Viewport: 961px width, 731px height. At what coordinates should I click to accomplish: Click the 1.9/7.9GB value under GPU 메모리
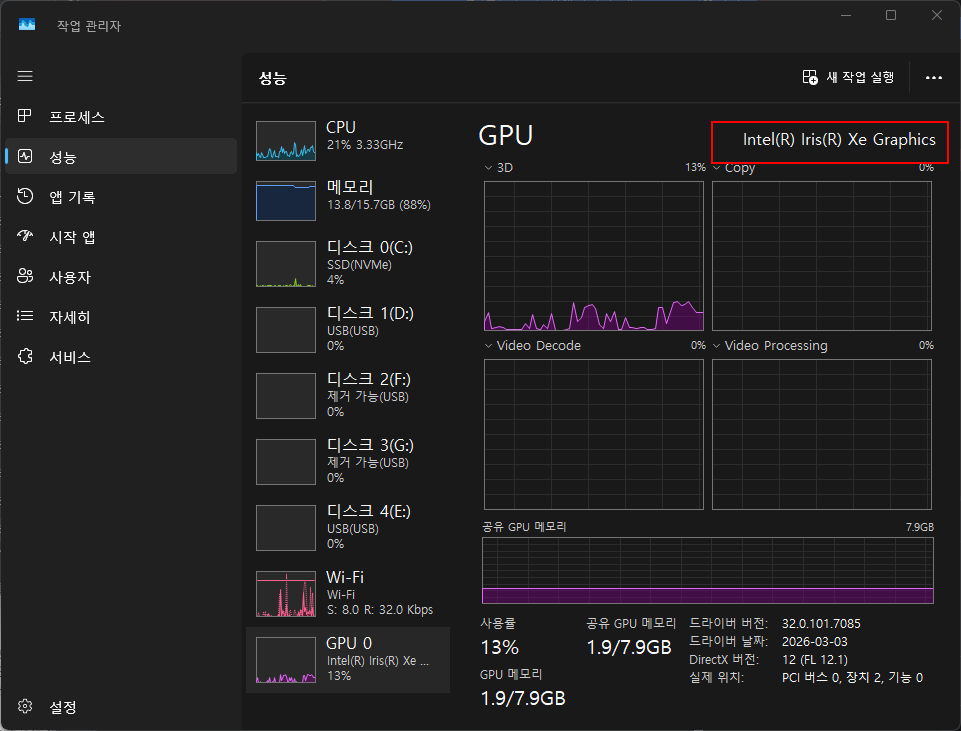click(x=523, y=699)
